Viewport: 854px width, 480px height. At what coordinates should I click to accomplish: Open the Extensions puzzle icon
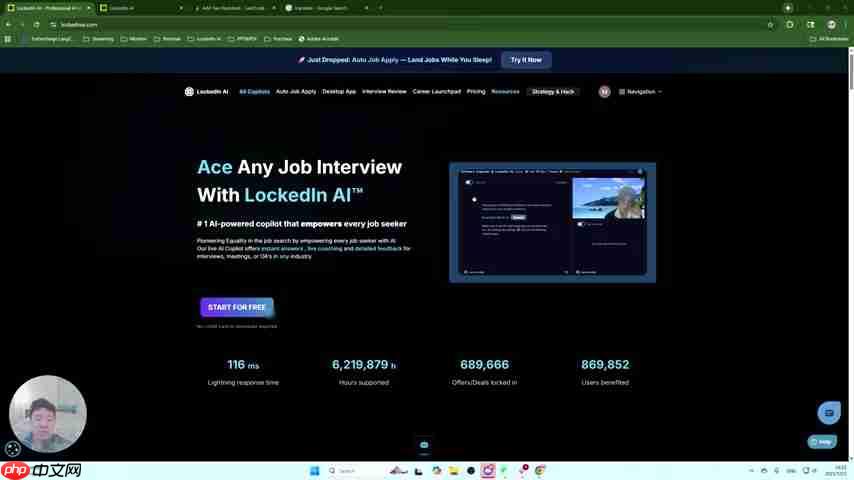point(790,25)
